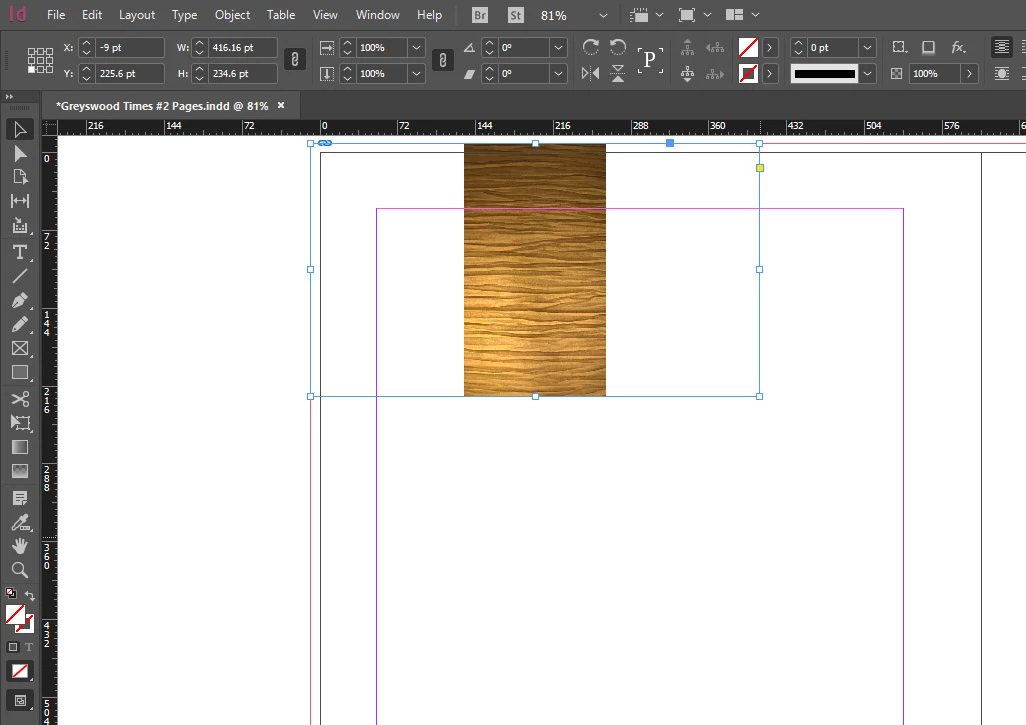Expand the Screen Mode dropdown
The image size is (1026, 725).
[x=707, y=14]
